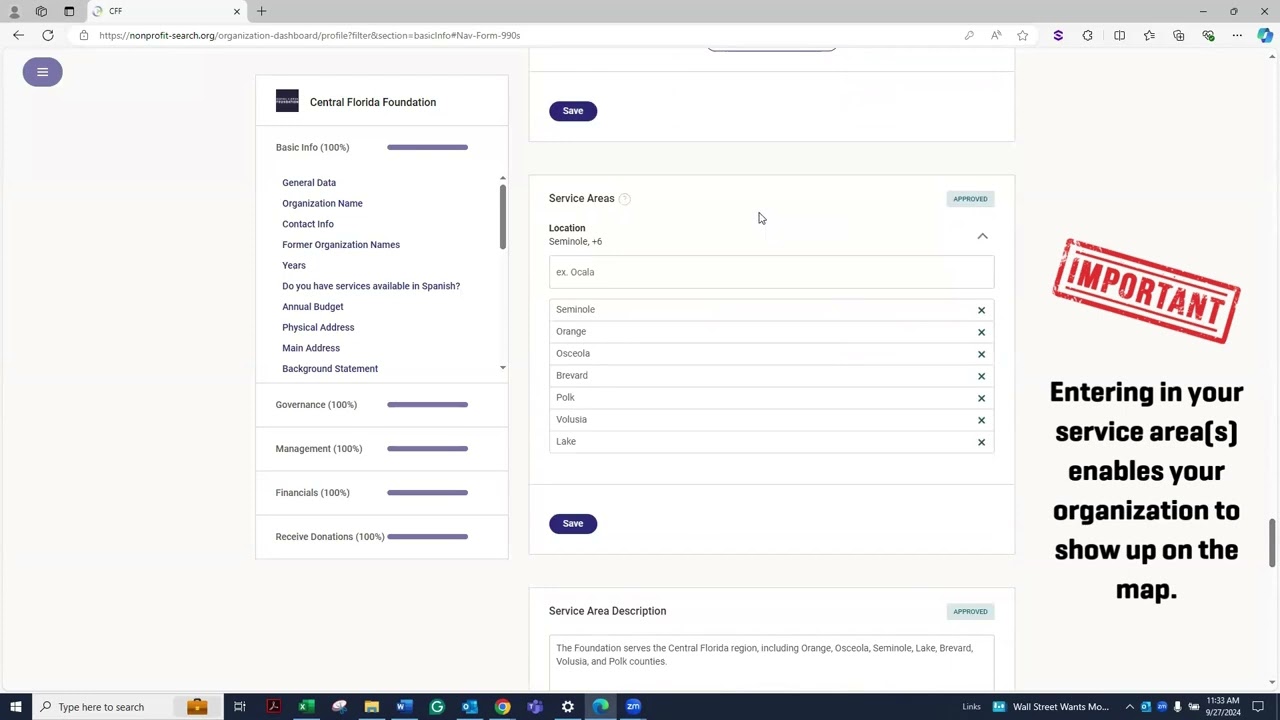This screenshot has width=1280, height=720.
Task: Open General Data in sidebar
Action: click(x=309, y=183)
